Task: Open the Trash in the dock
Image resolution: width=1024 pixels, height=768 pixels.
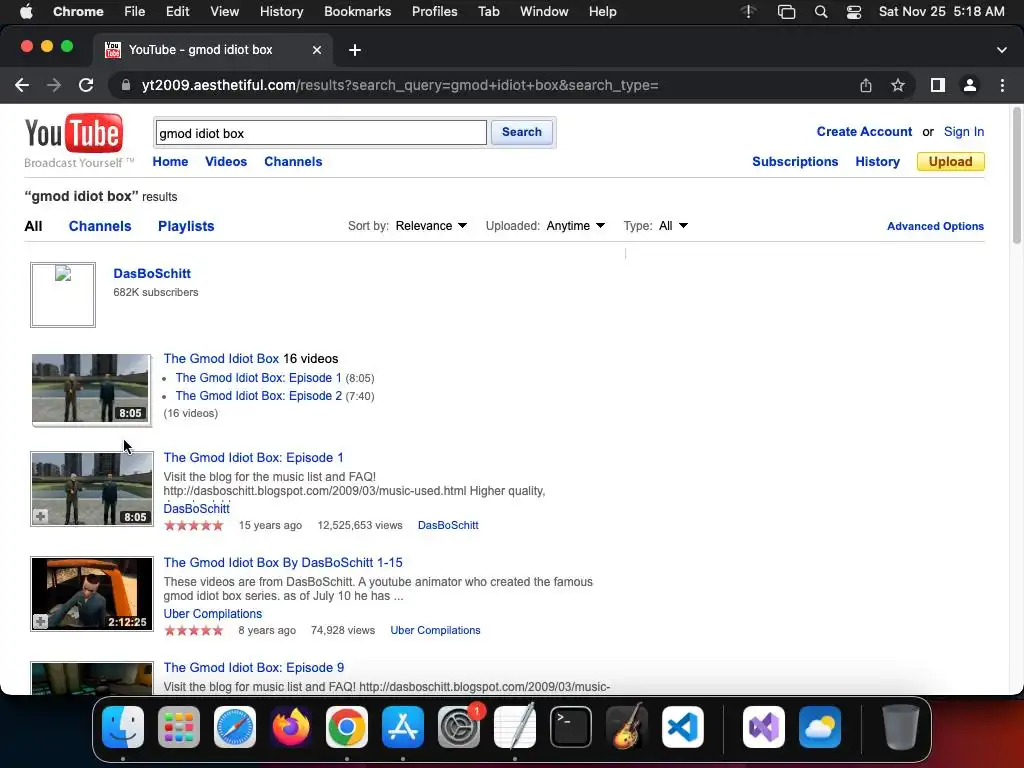Action: 901,727
